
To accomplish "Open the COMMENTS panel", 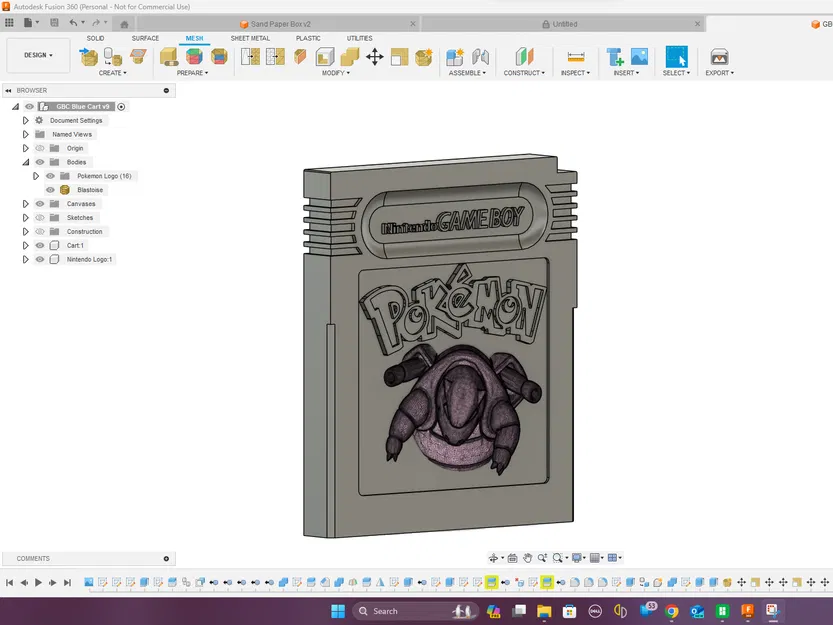I will 32,558.
